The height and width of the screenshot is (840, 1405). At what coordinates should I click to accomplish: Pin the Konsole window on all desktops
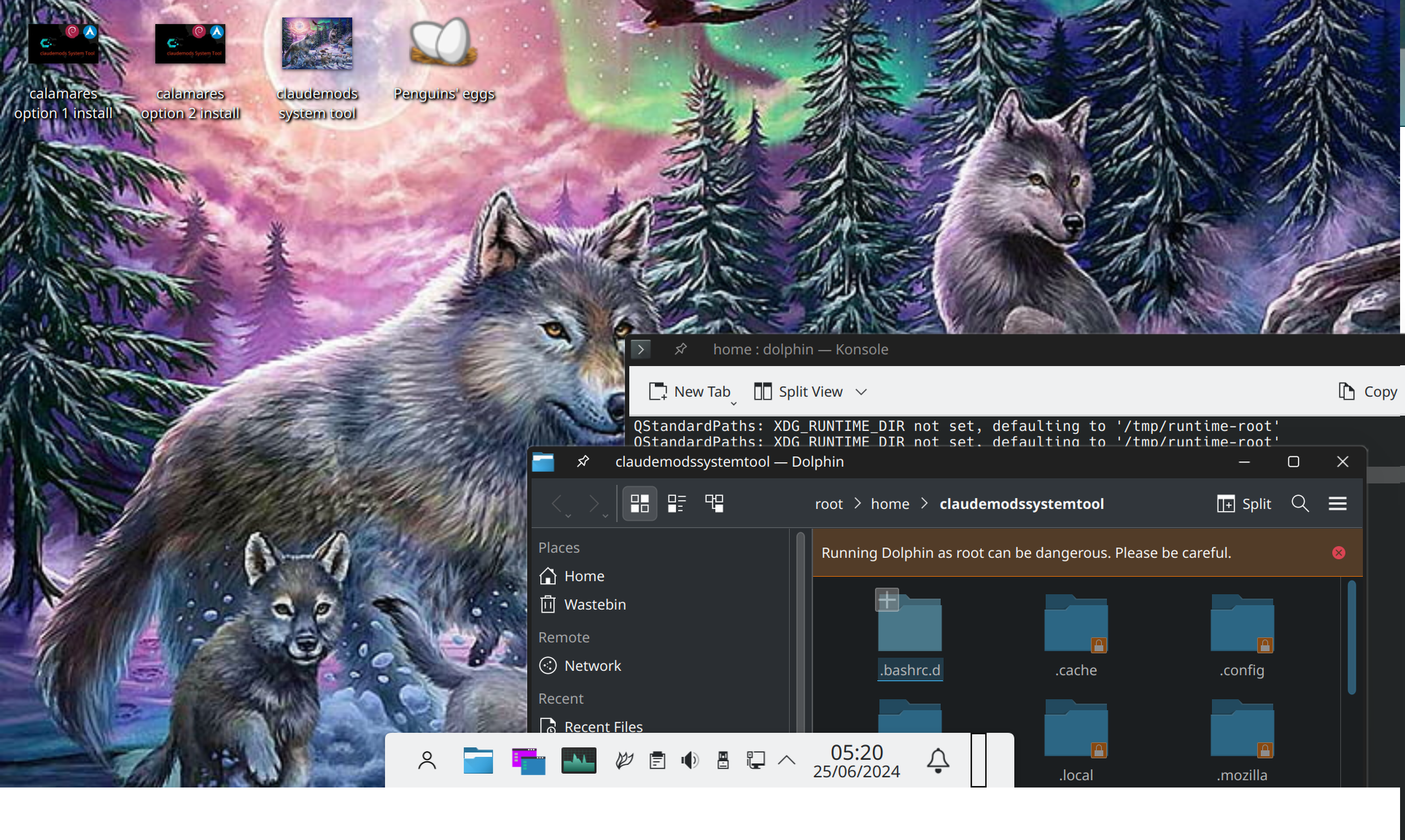click(x=680, y=349)
